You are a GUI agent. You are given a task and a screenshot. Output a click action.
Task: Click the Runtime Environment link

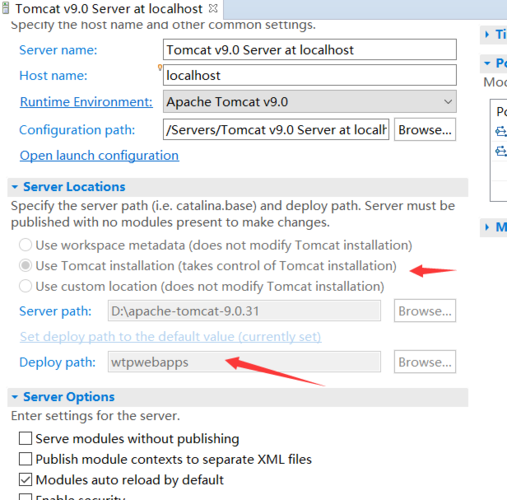pos(86,102)
